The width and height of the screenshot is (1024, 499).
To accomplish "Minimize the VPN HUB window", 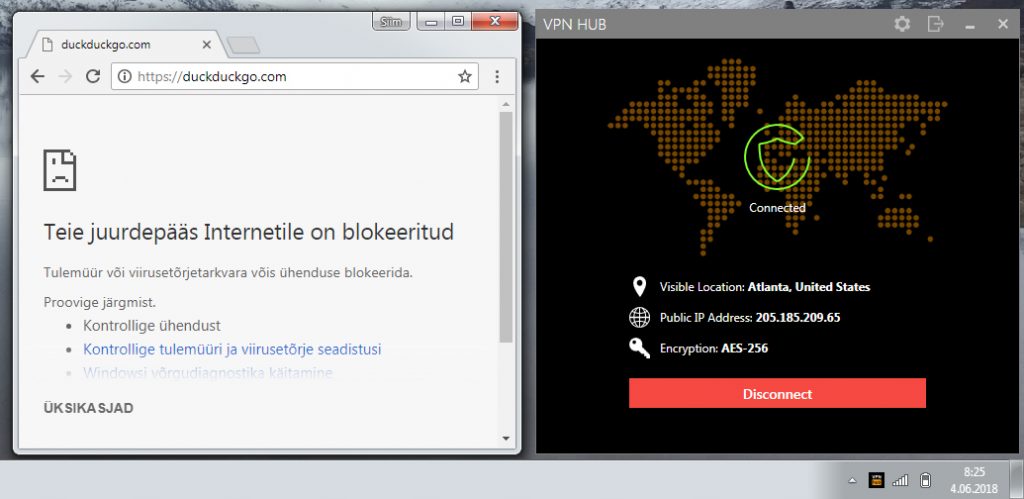I will coord(970,25).
